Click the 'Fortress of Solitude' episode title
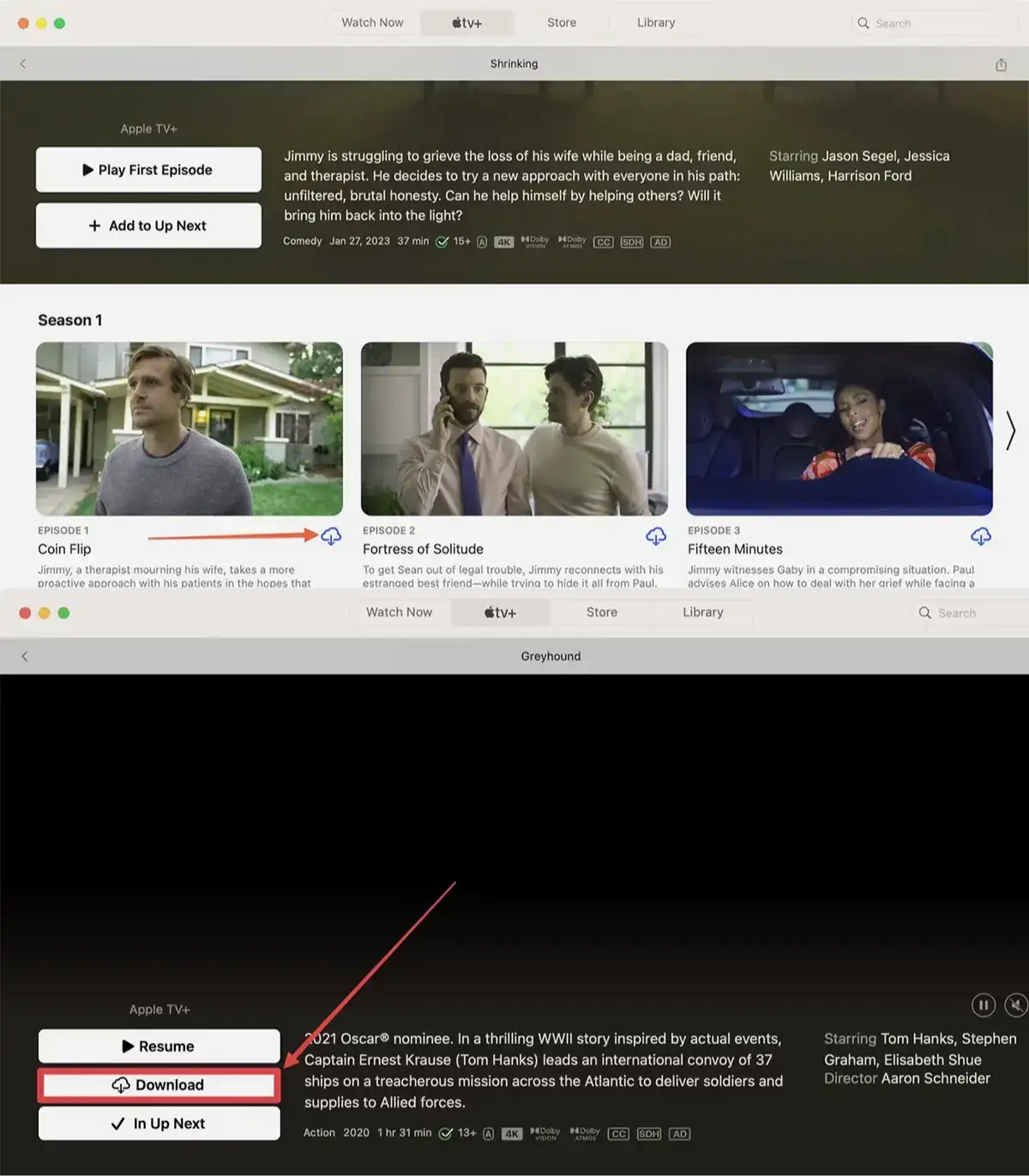This screenshot has height=1176, width=1029. point(423,549)
